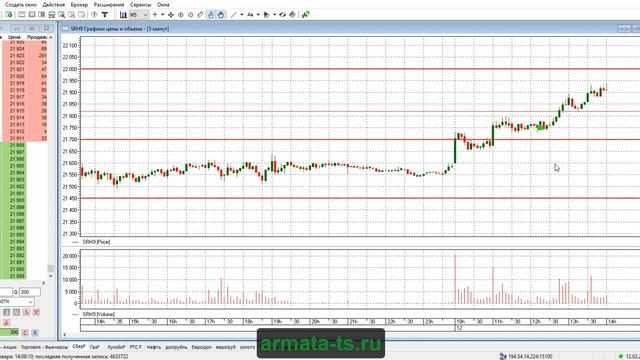Click the Продажа column header in order book
This screenshot has height=360, width=640.
tap(37, 37)
